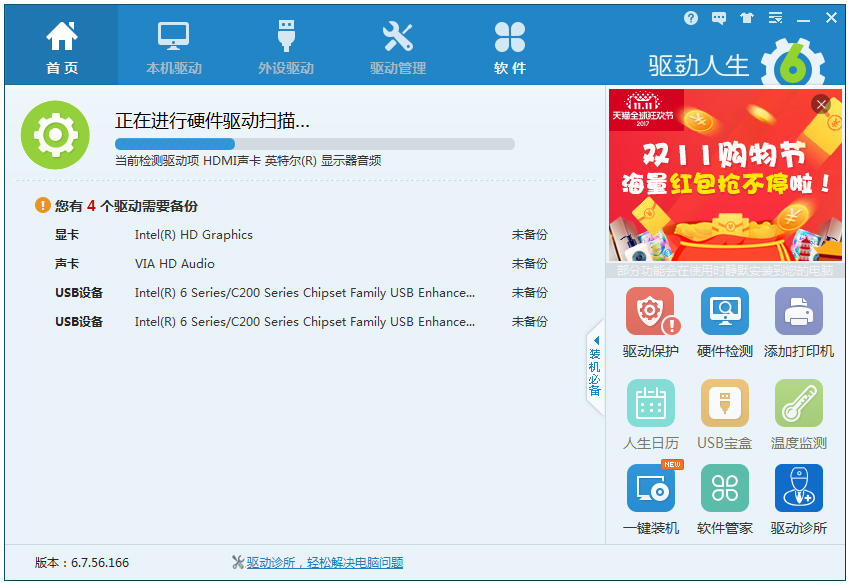Image resolution: width=850 pixels, height=583 pixels.
Task: Click the 您有 4 个驱动需要备份 heading
Action: 126,206
